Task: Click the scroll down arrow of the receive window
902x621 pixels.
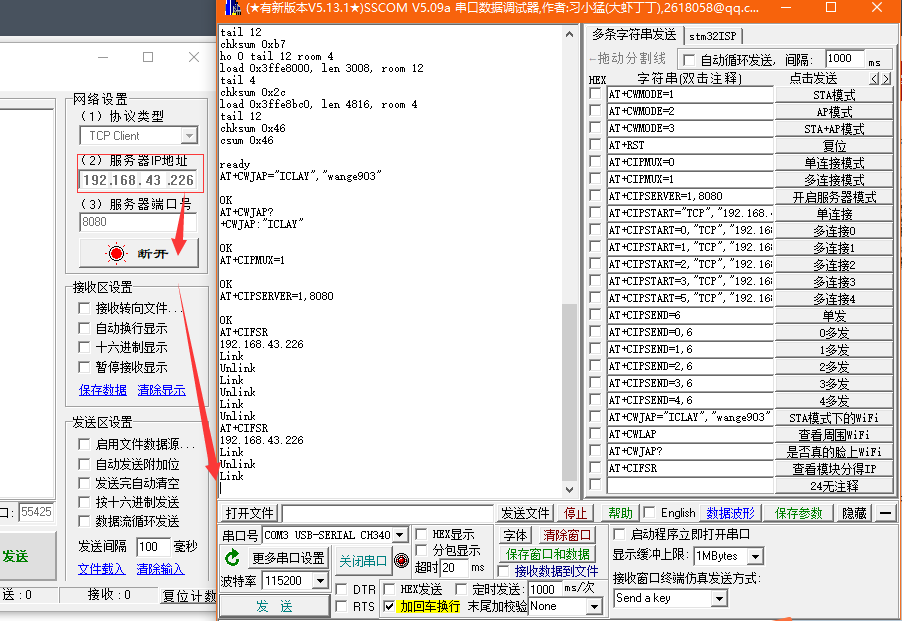Action: pyautogui.click(x=570, y=490)
